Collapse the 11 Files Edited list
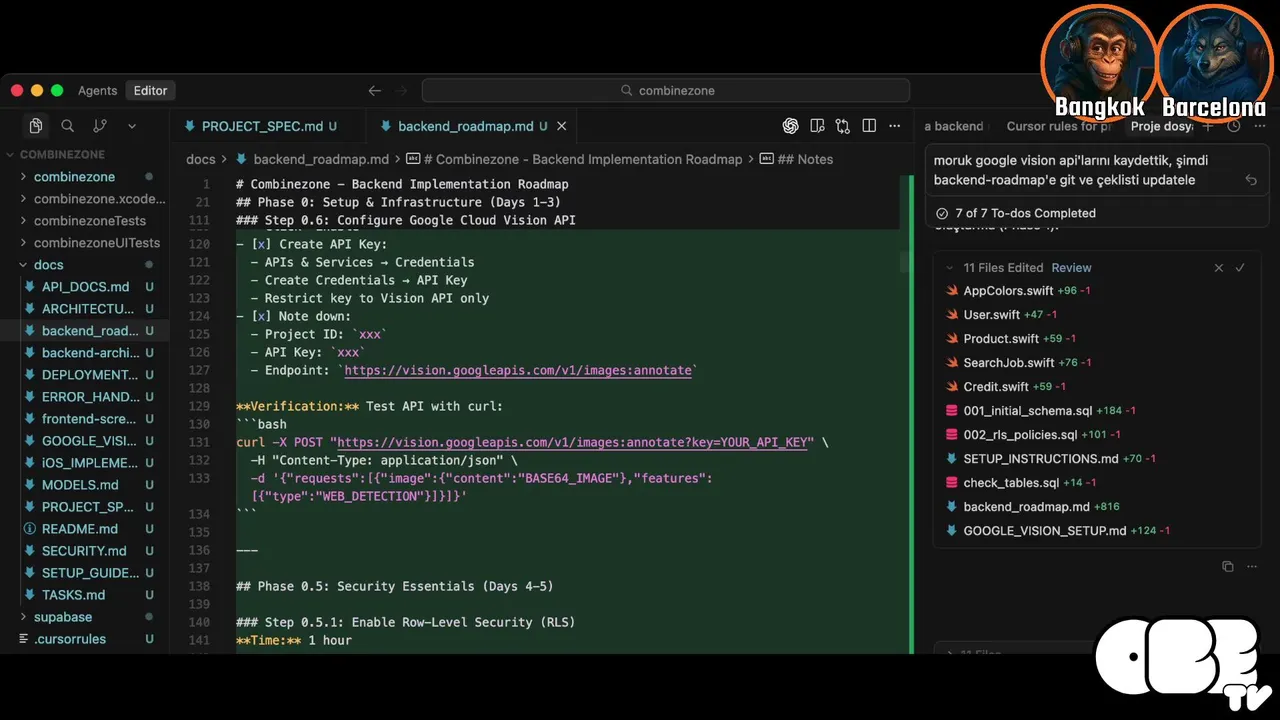This screenshot has width=1280, height=720. coord(950,268)
